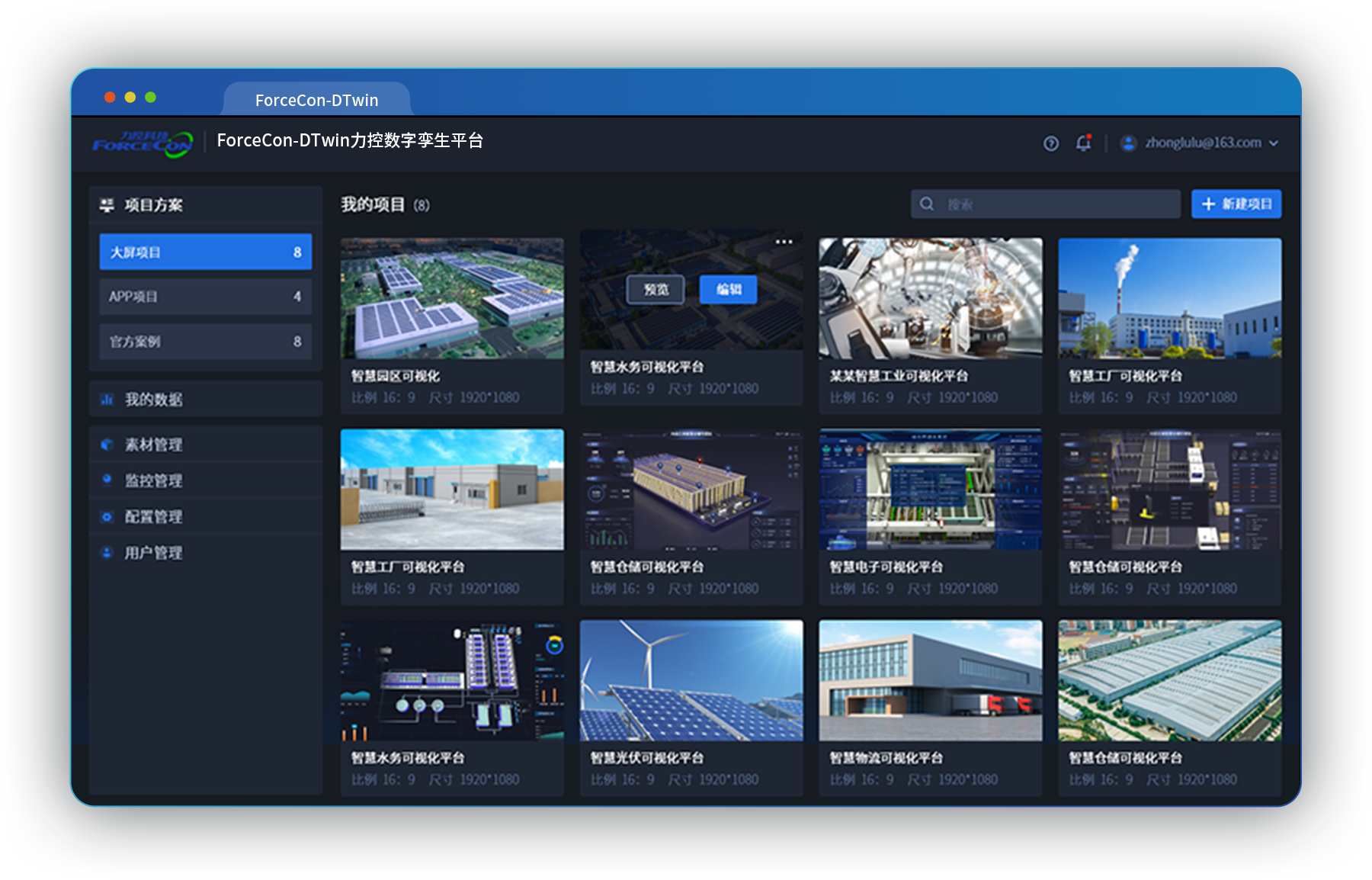Switch to the APP项目 category
1372x880 pixels.
[x=205, y=297]
